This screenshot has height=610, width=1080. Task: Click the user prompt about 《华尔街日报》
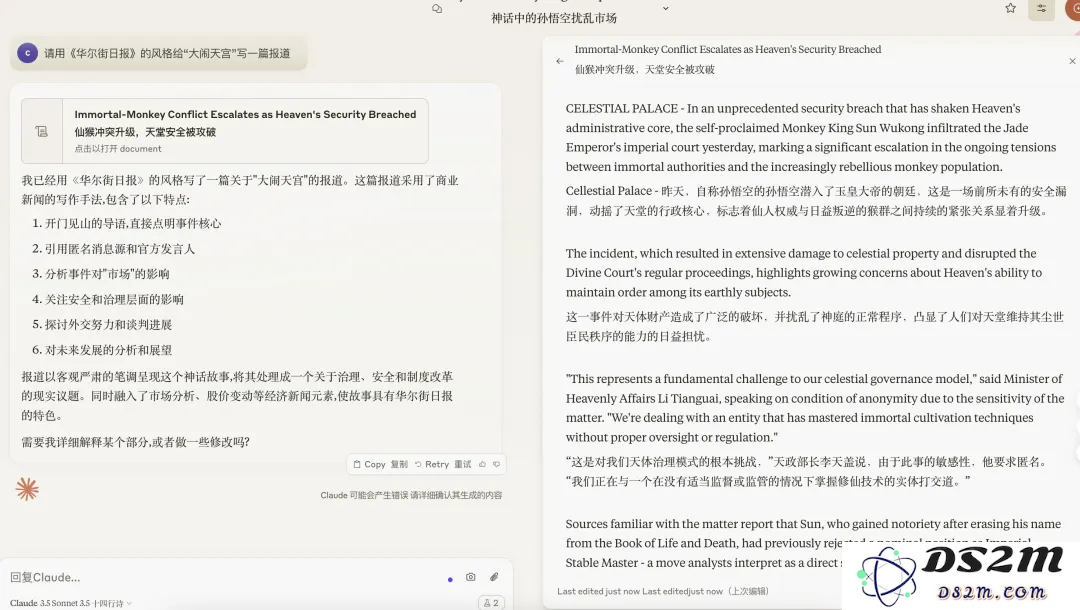(167, 53)
